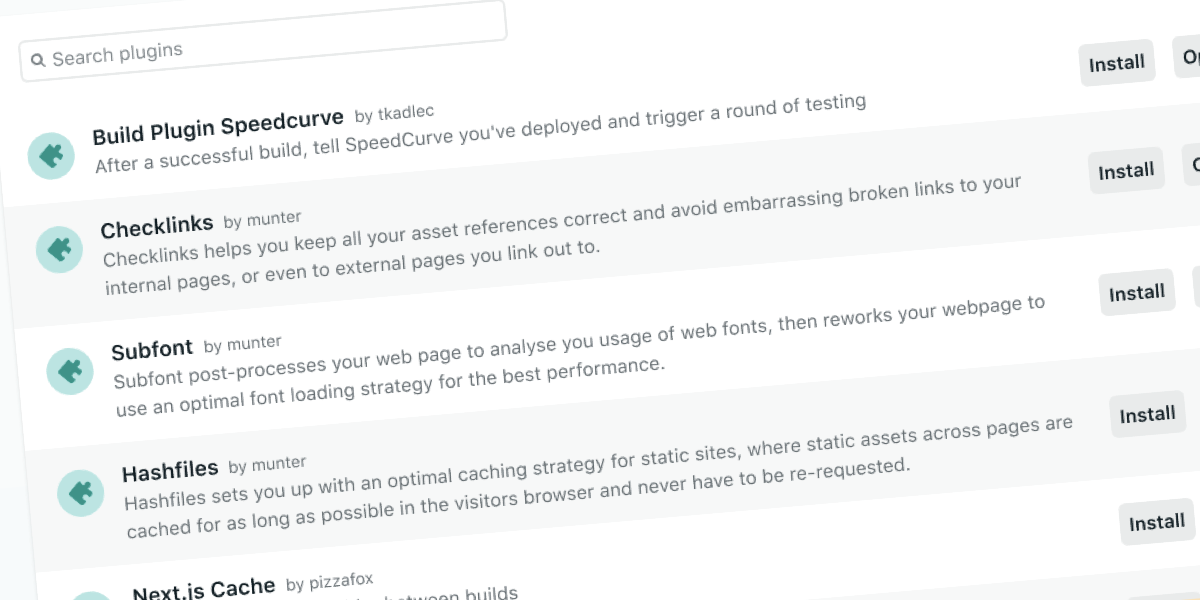The image size is (1200, 600).
Task: Click the Hashfiles plugin puzzle icon
Action: pyautogui.click(x=81, y=493)
